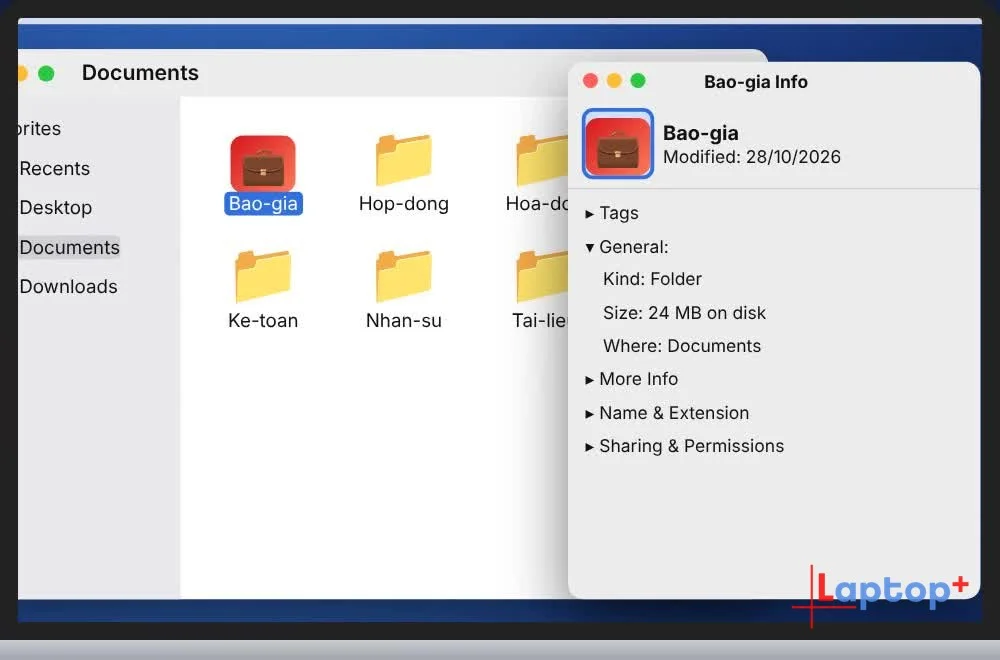
Task: Select the Hop-dong folder icon
Action: [404, 160]
